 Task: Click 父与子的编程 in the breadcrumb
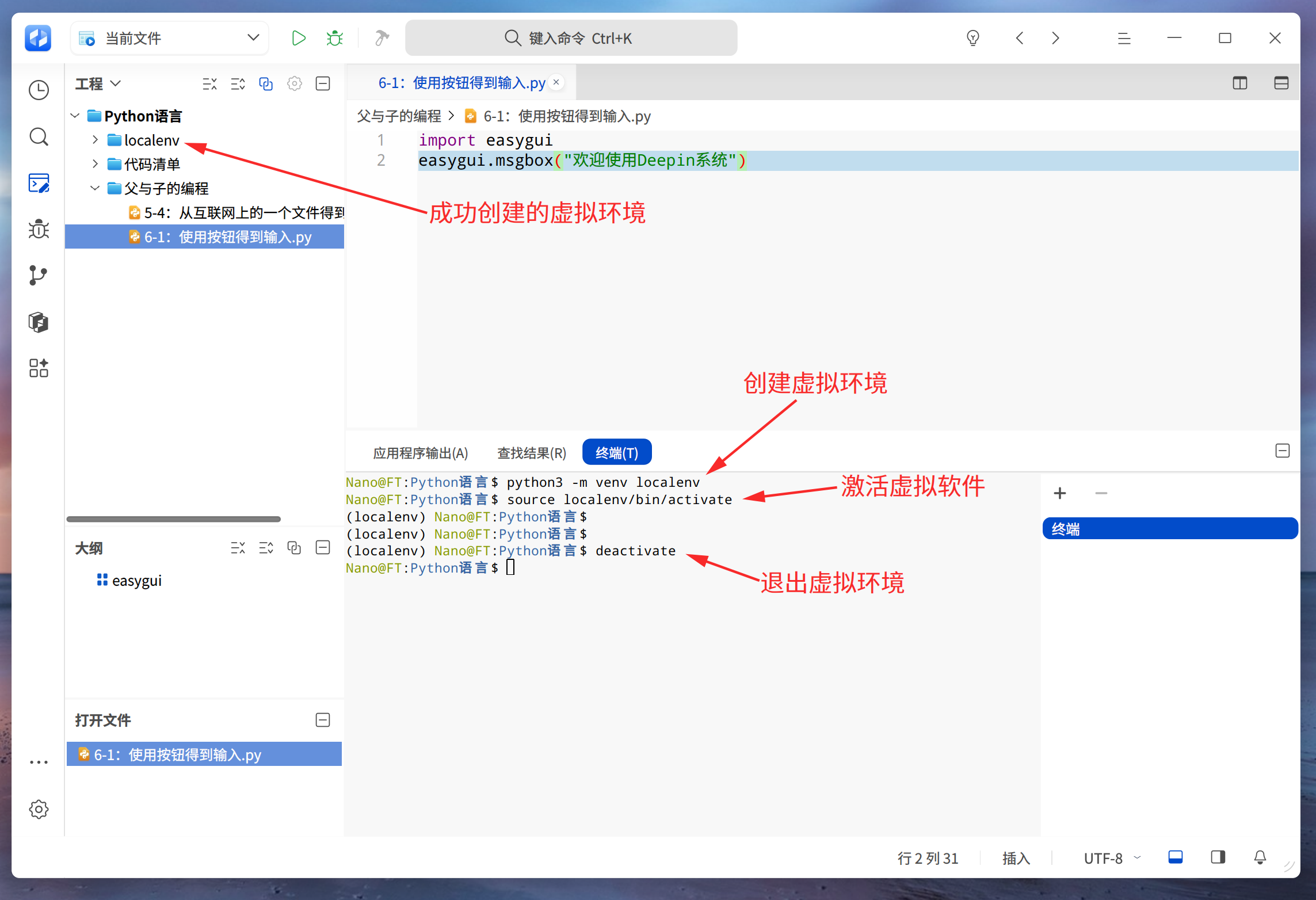click(x=399, y=116)
